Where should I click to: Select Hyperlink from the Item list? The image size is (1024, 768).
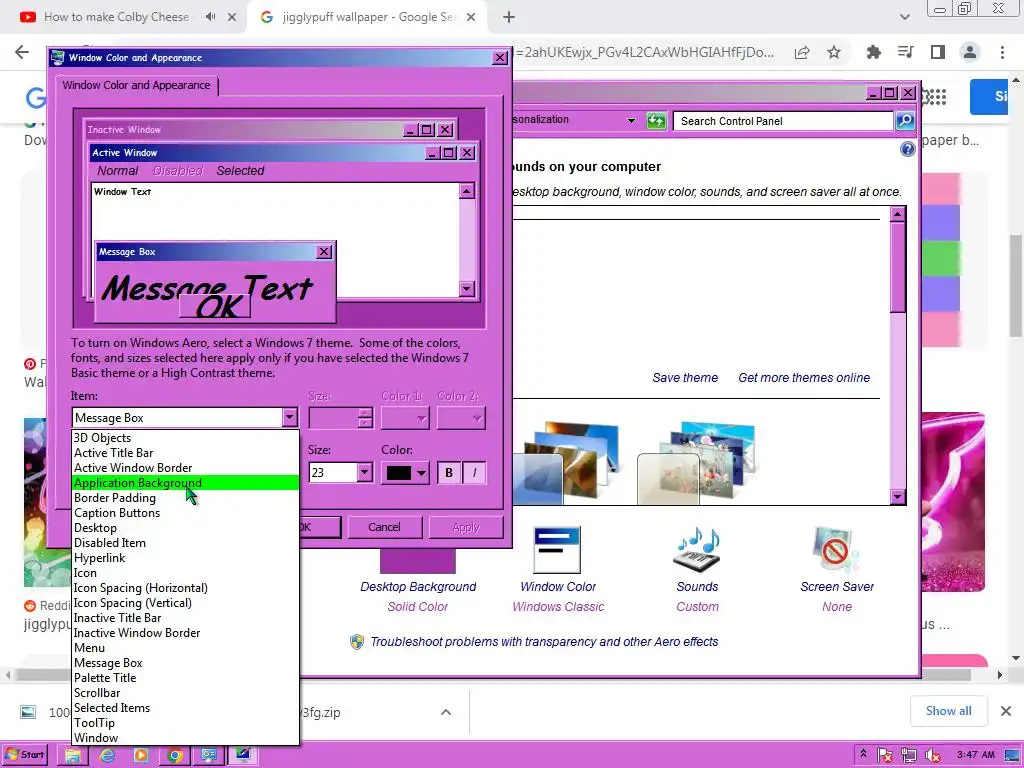[185, 558]
